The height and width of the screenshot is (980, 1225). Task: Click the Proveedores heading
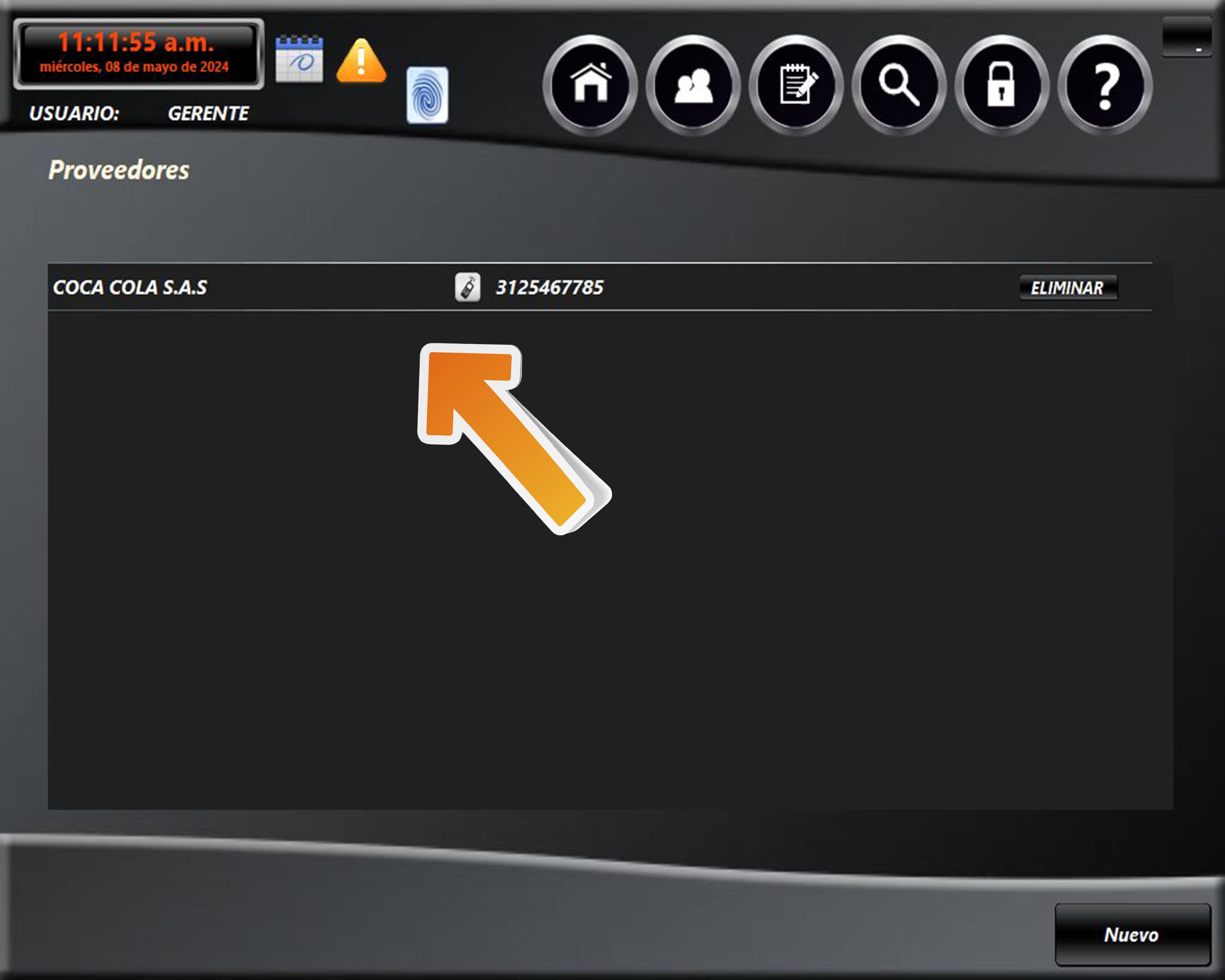click(x=119, y=170)
